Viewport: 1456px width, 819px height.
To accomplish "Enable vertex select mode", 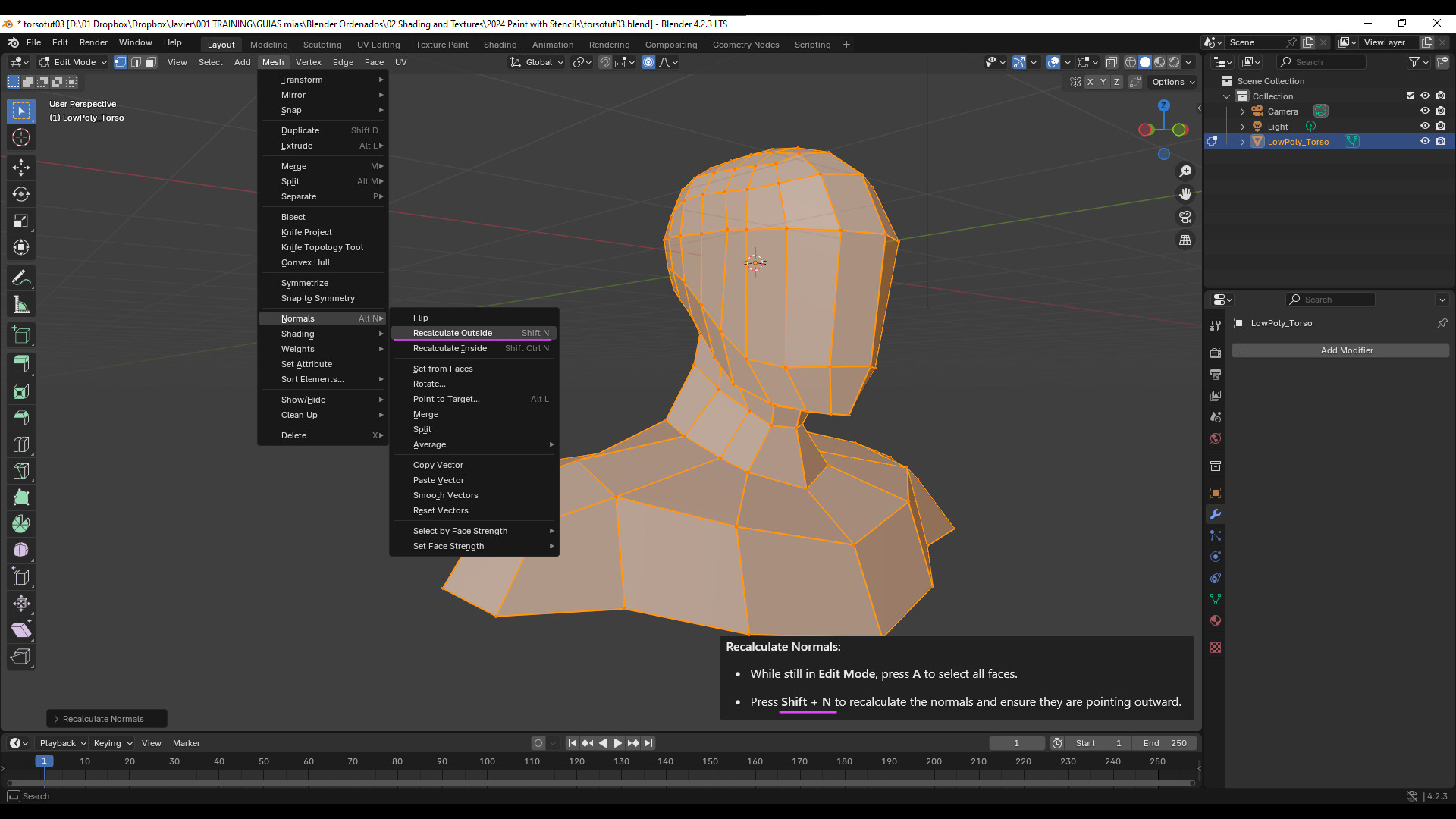I will (x=121, y=62).
